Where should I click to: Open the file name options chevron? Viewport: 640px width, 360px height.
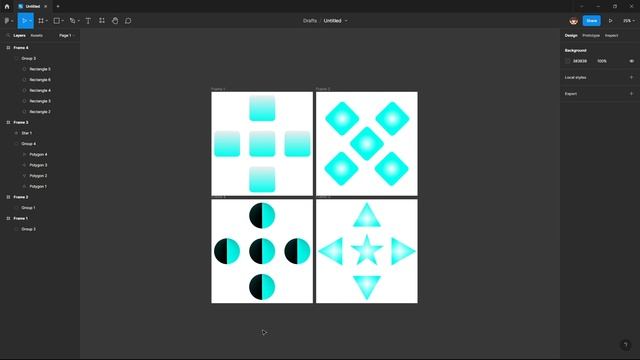(x=346, y=21)
